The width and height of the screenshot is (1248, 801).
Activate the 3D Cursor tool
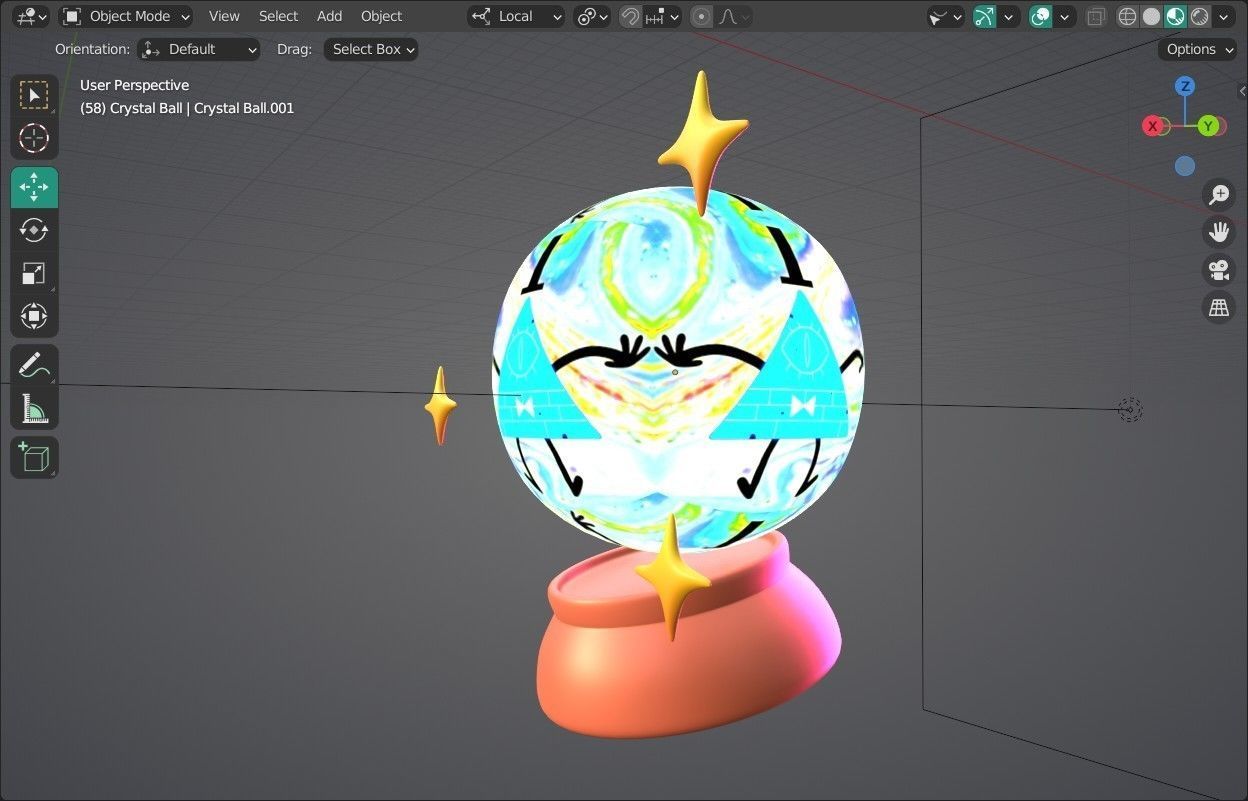(x=34, y=138)
